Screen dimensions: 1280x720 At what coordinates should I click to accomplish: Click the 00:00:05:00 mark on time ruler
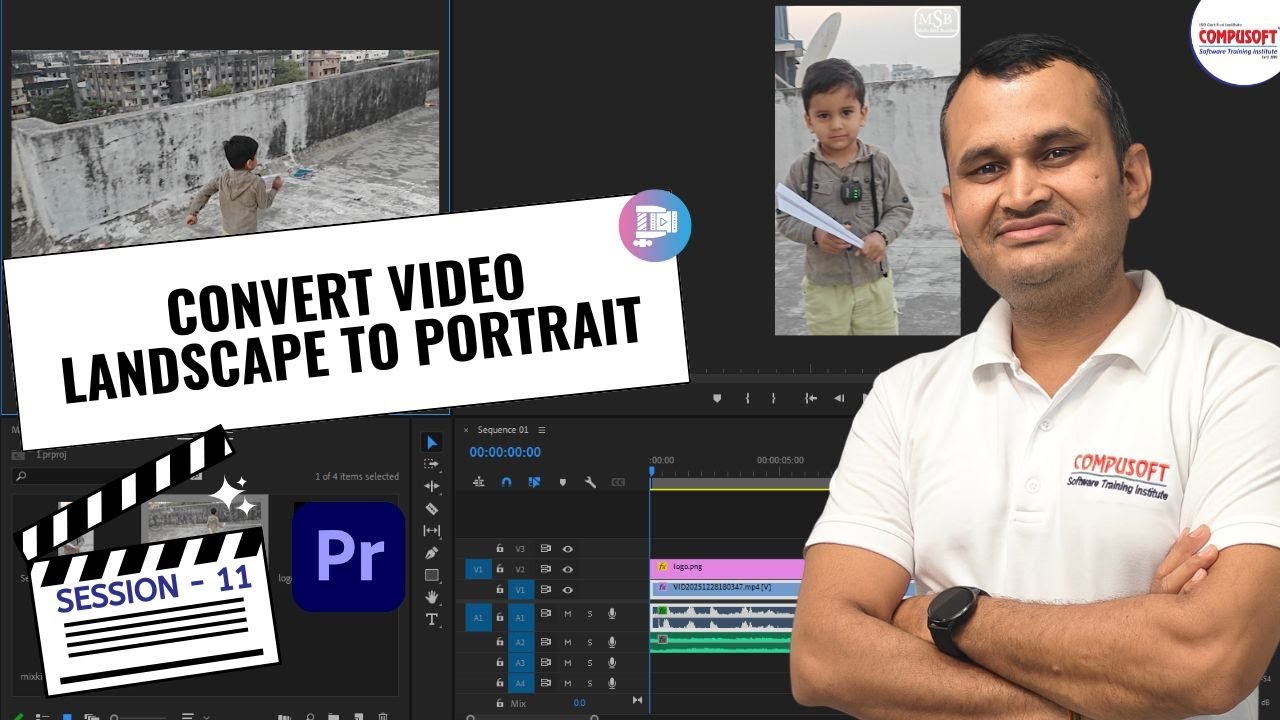click(780, 461)
